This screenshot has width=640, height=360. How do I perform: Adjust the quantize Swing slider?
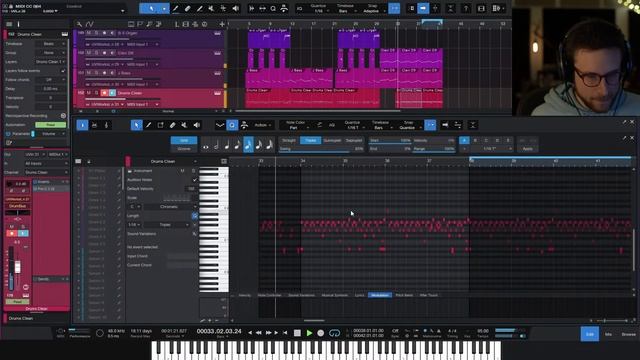tap(321, 149)
